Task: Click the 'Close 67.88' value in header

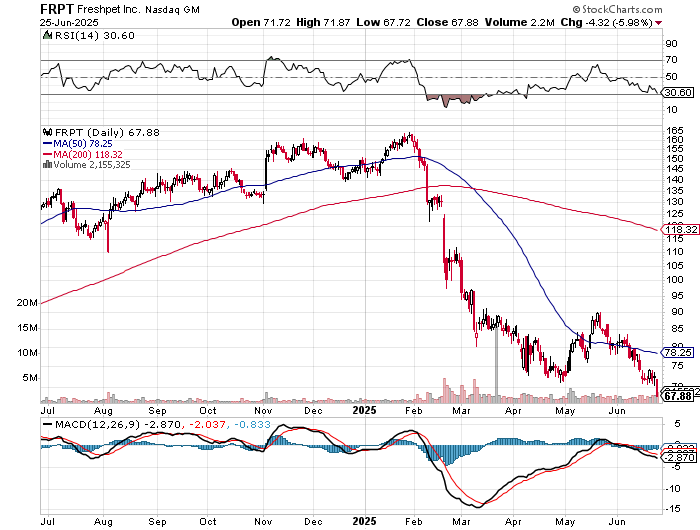Action: pyautogui.click(x=448, y=22)
